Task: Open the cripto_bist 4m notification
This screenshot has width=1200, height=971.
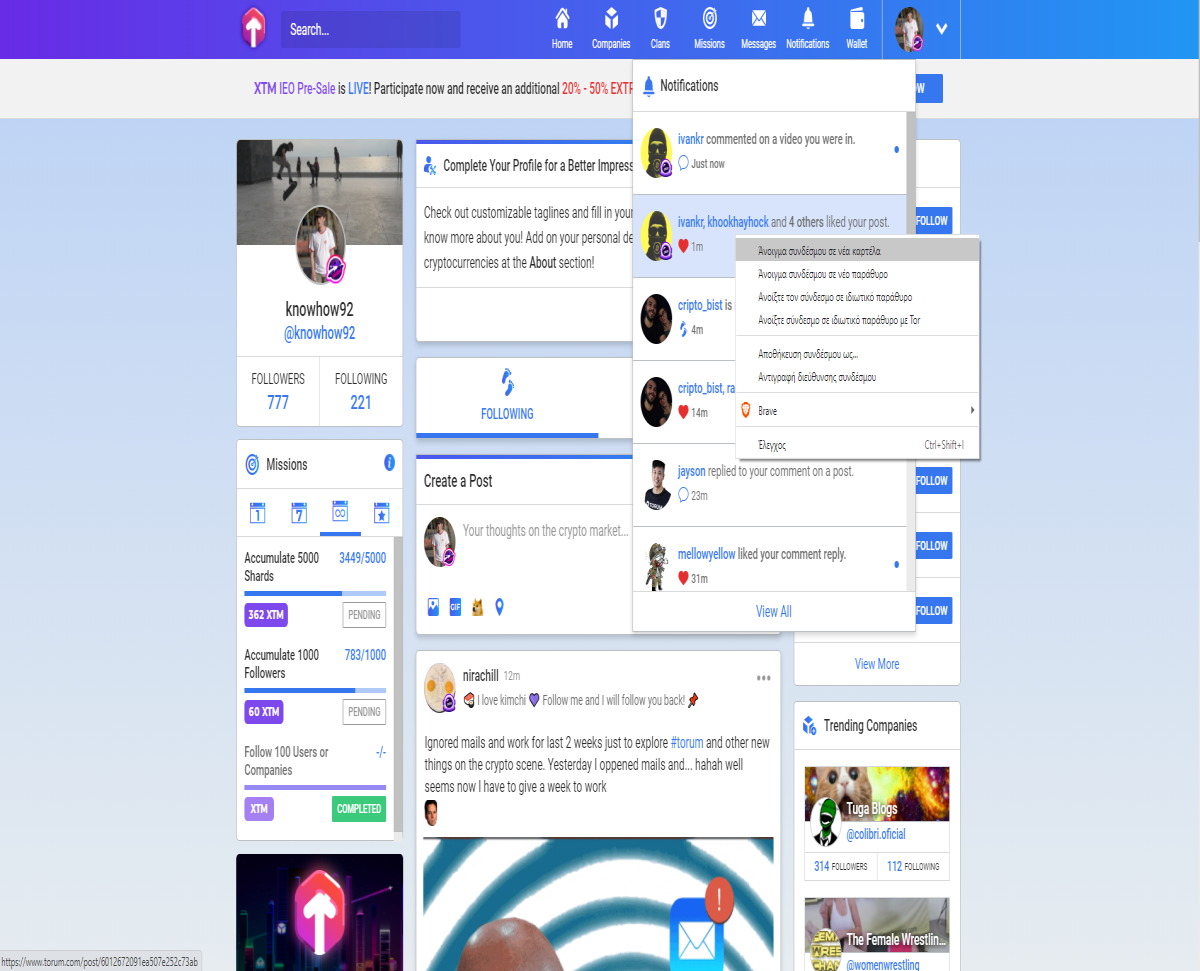Action: (x=684, y=319)
